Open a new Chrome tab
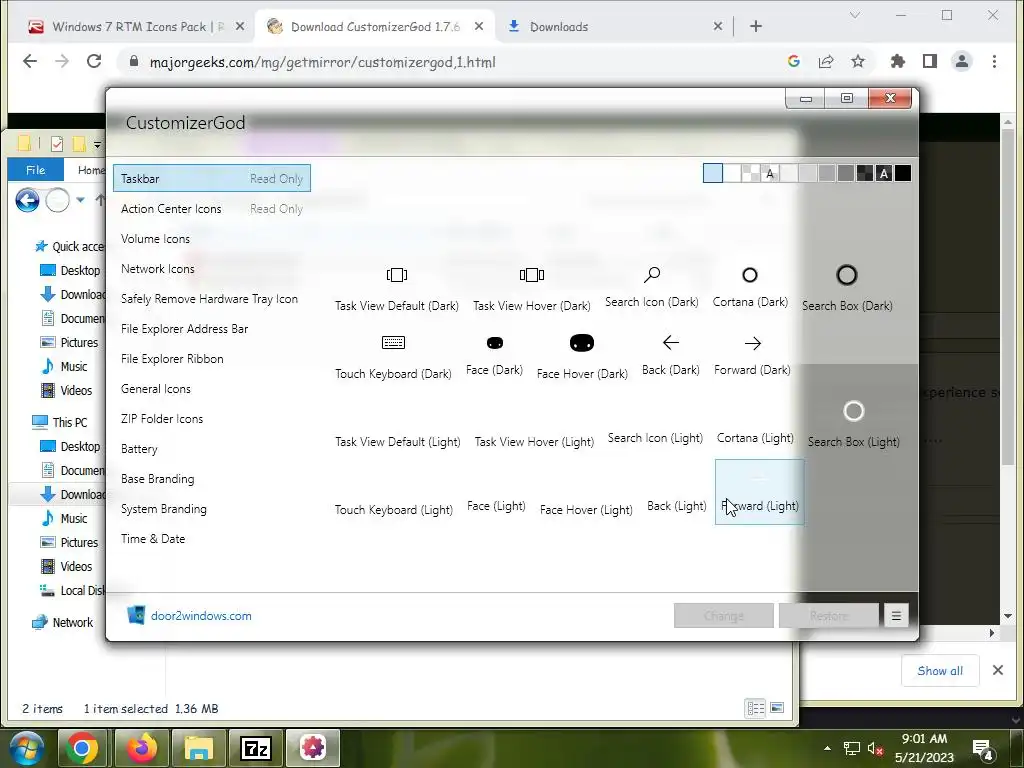The width and height of the screenshot is (1024, 768). (x=756, y=26)
